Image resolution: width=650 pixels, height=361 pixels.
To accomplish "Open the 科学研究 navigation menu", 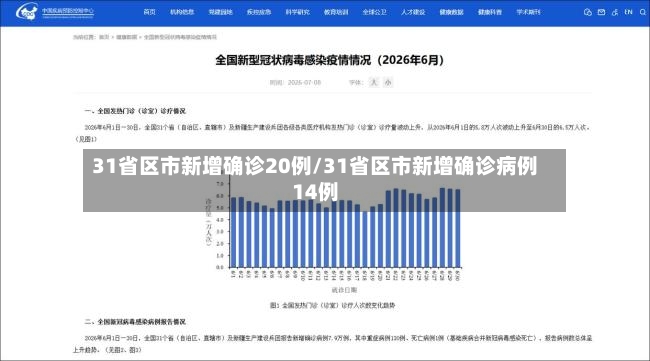I will click(297, 12).
